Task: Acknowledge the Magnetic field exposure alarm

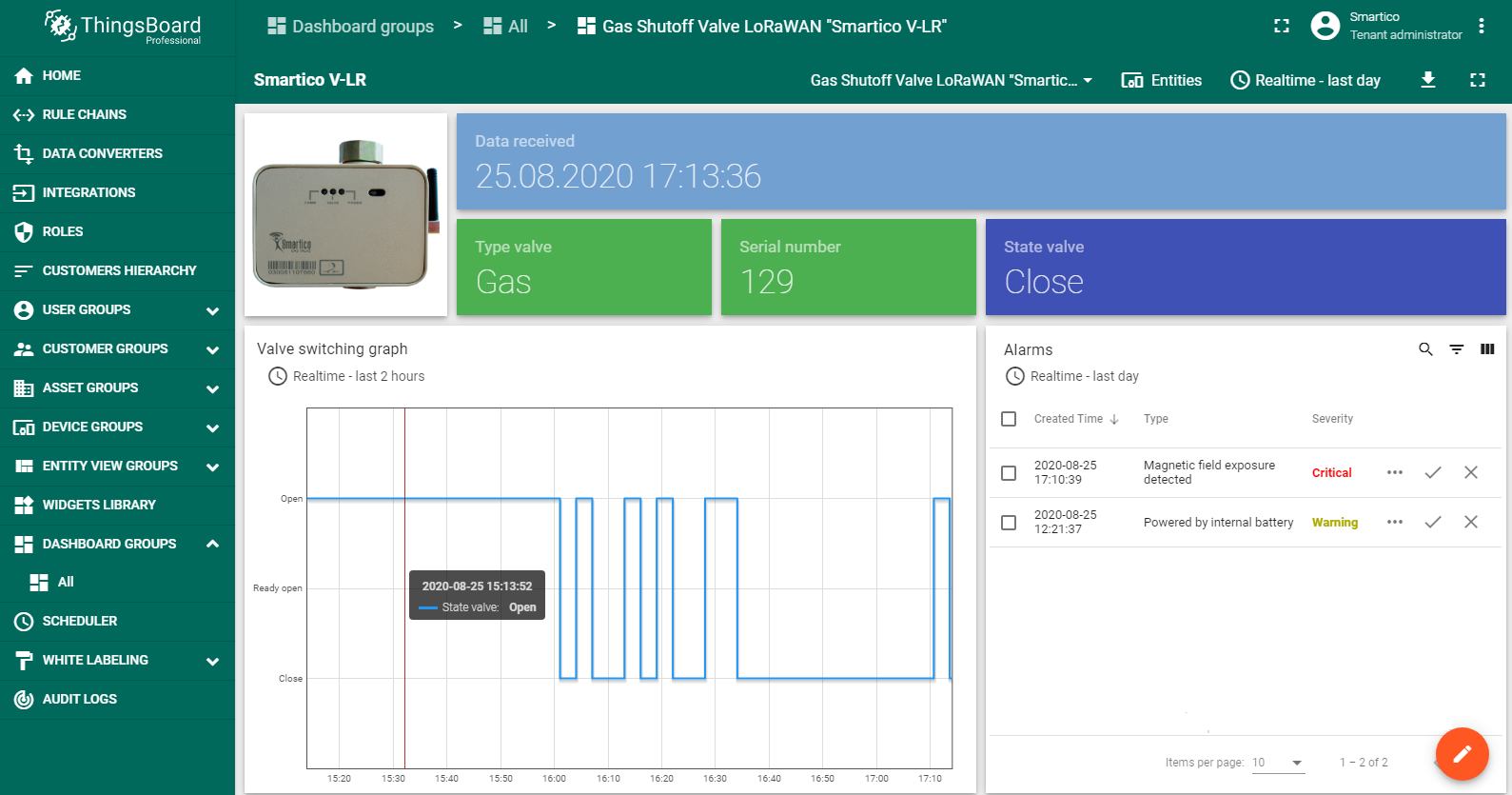Action: coord(1432,472)
